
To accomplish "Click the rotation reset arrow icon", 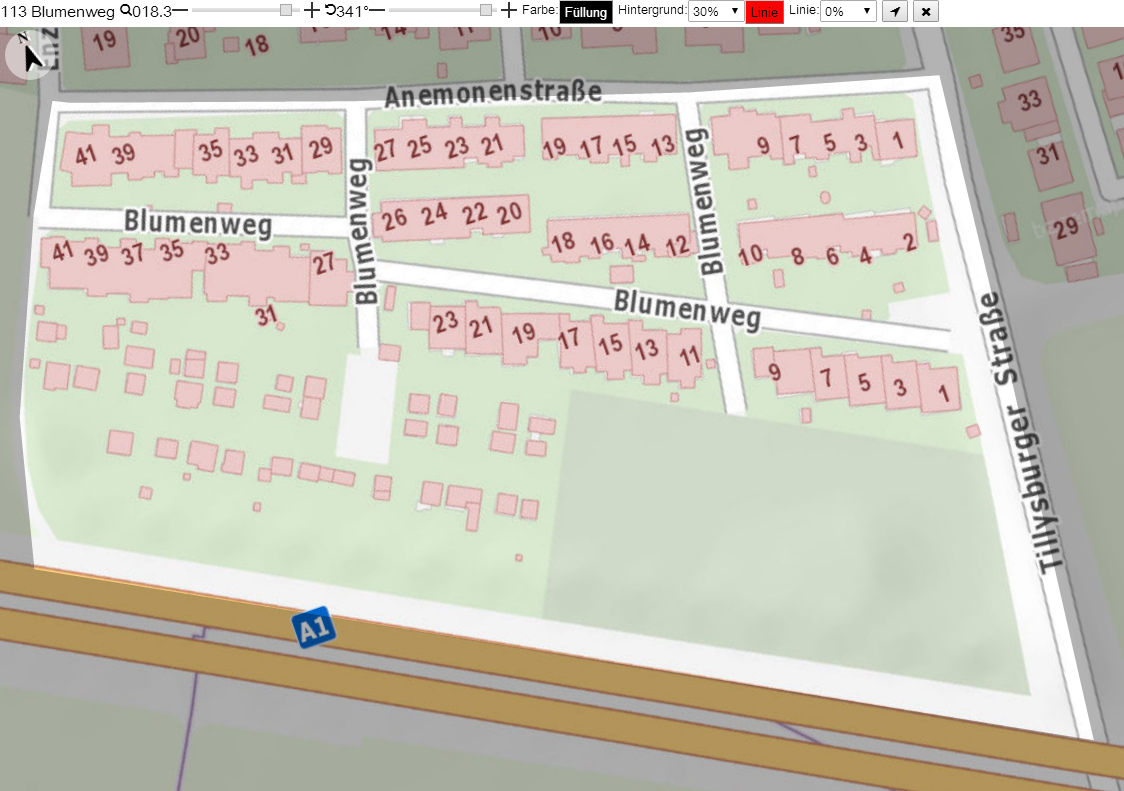I will [x=330, y=10].
